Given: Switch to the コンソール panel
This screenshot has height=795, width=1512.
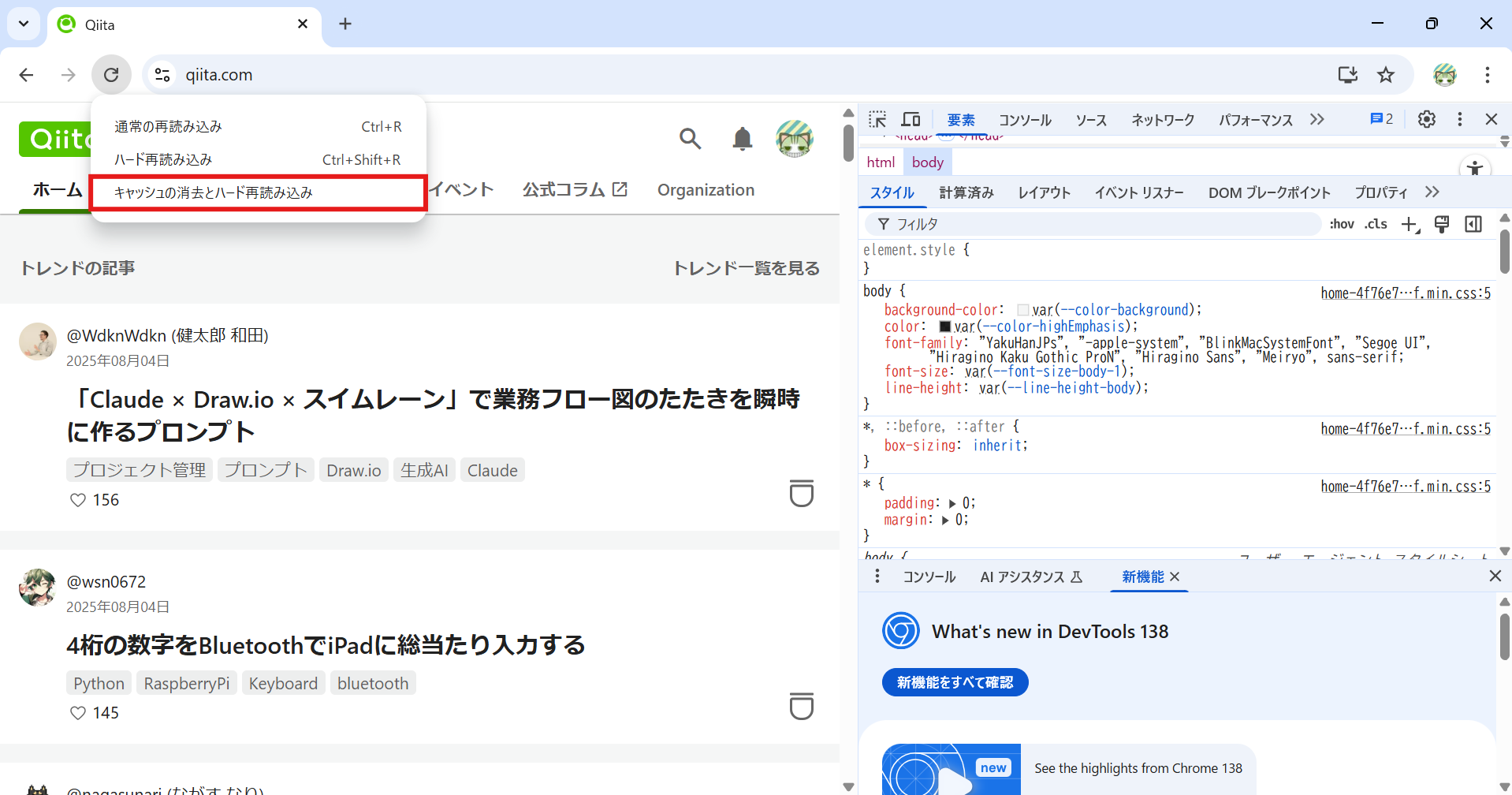Looking at the screenshot, I should click(x=1024, y=119).
